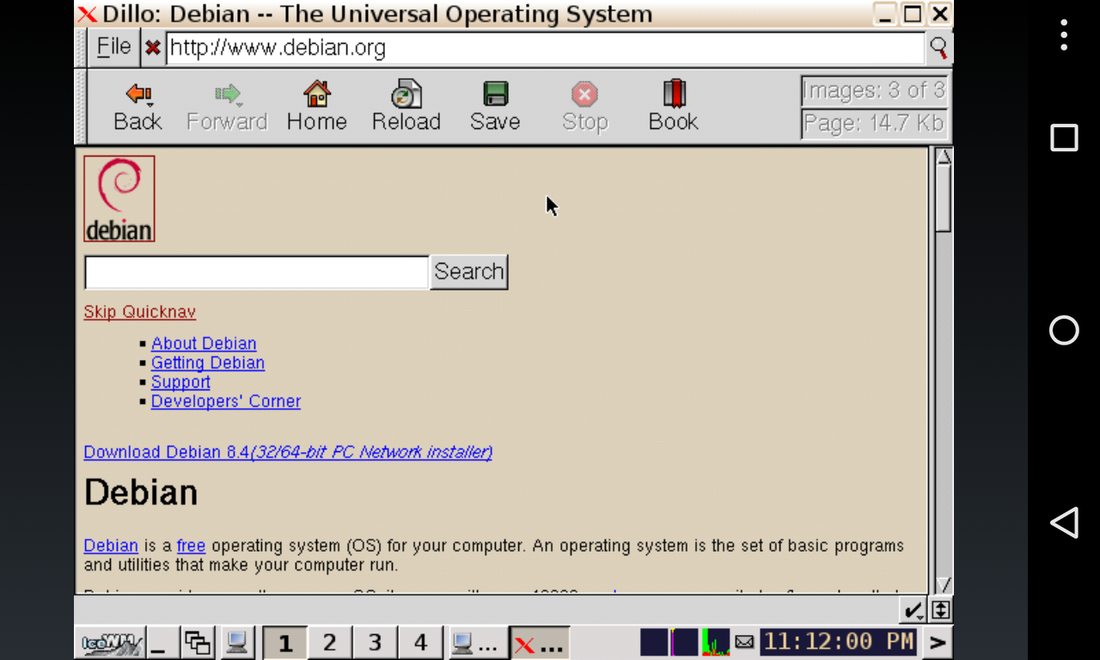Viewport: 1100px width, 660px height.
Task: Click the Search button
Action: click(469, 272)
